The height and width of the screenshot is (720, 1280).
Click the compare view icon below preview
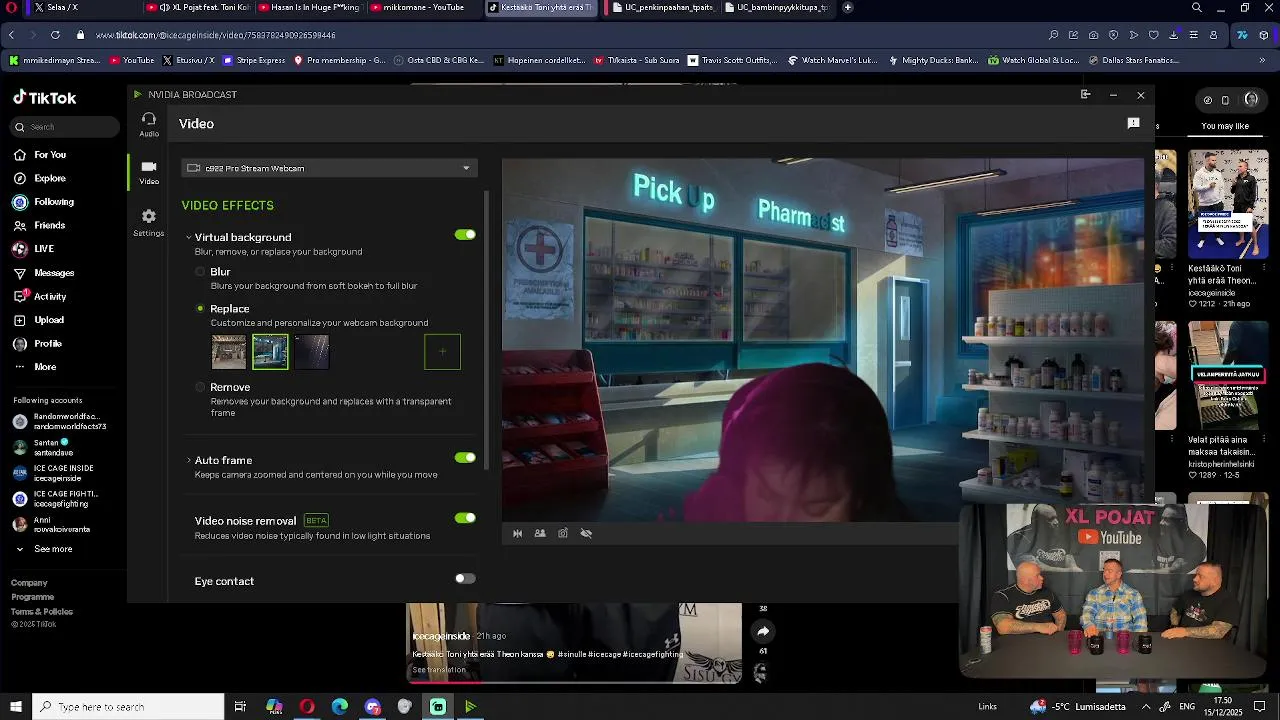click(540, 533)
